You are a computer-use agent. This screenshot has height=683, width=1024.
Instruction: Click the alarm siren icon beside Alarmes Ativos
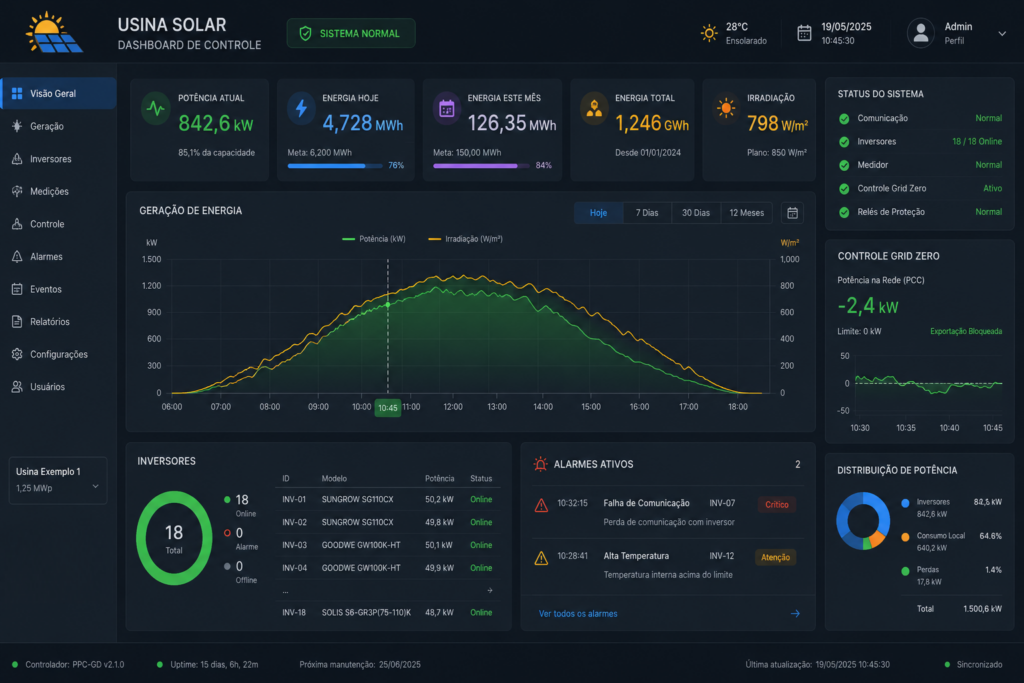(x=540, y=464)
